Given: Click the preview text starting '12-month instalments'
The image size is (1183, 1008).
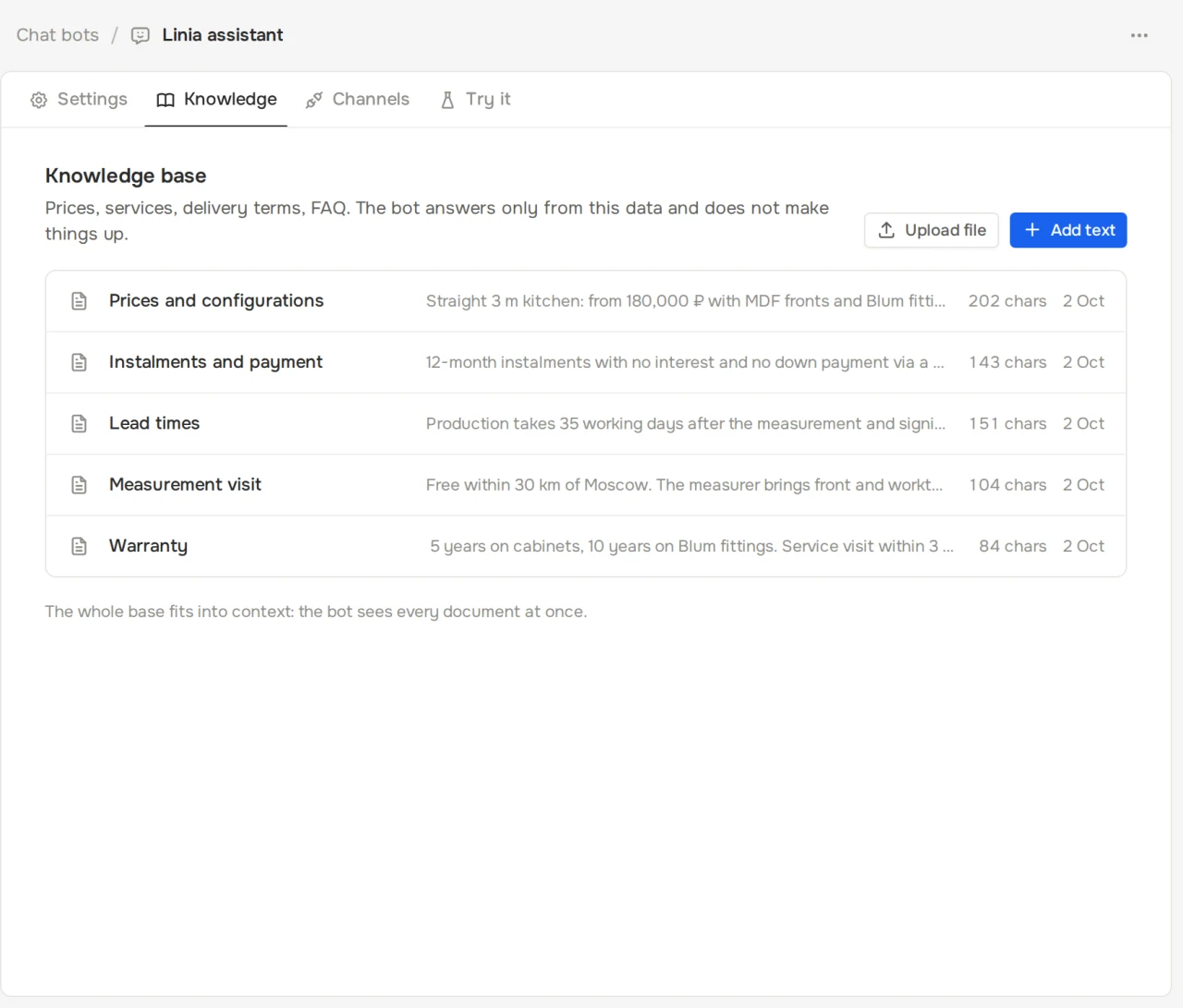Looking at the screenshot, I should click(x=685, y=362).
